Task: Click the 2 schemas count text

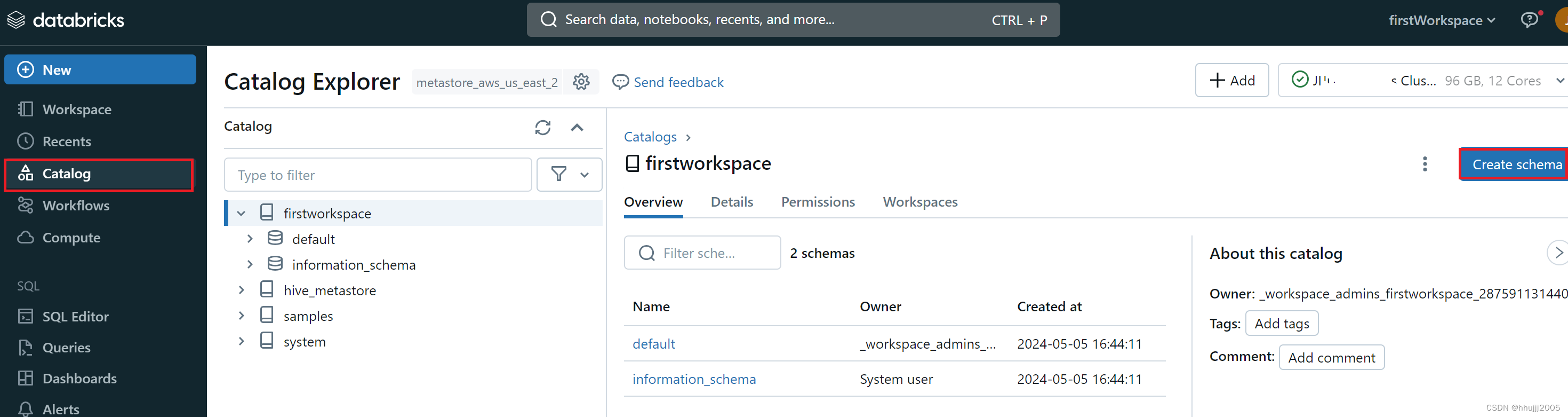Action: pos(822,253)
